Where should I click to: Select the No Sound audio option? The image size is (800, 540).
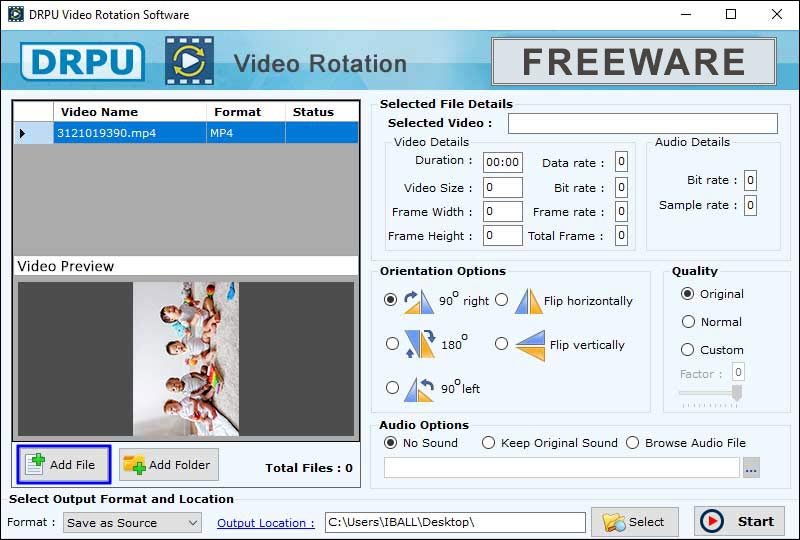390,443
